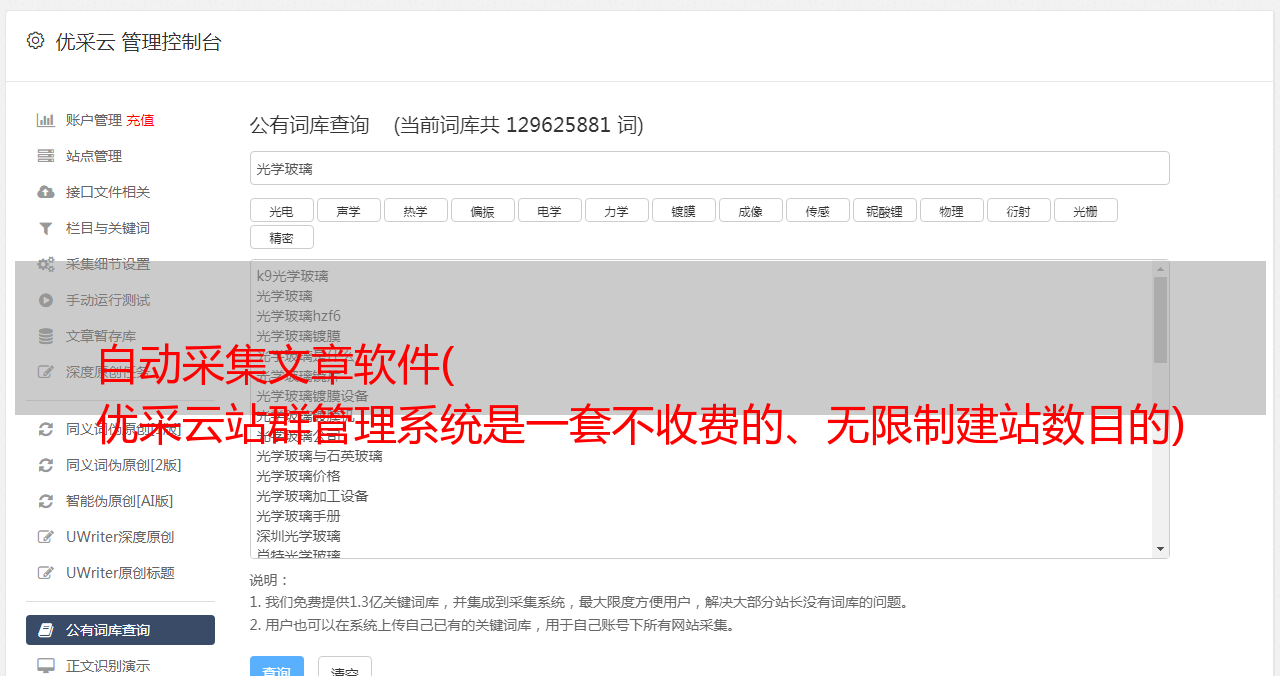Click the refresh icon for 智能伪原创[AI版]
1280x676 pixels.
[x=45, y=501]
